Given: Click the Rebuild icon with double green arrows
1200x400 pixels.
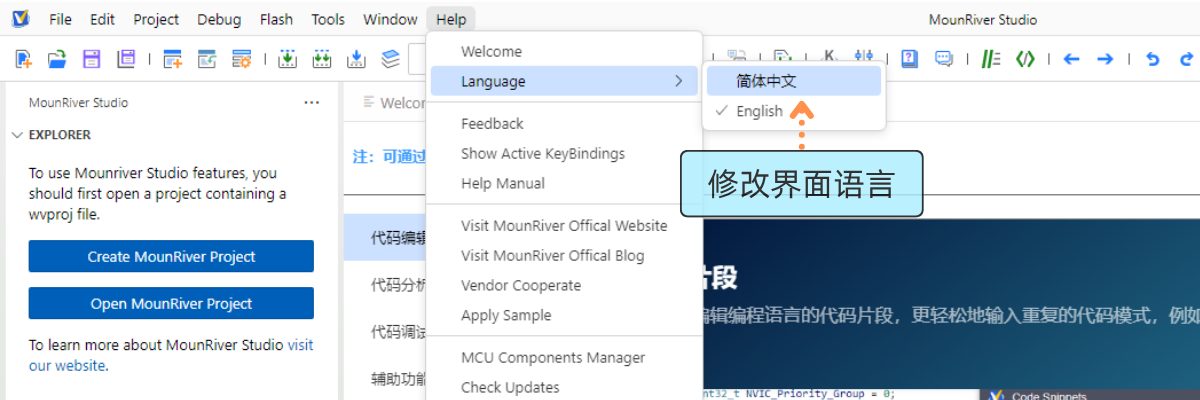Looking at the screenshot, I should pyautogui.click(x=322, y=59).
